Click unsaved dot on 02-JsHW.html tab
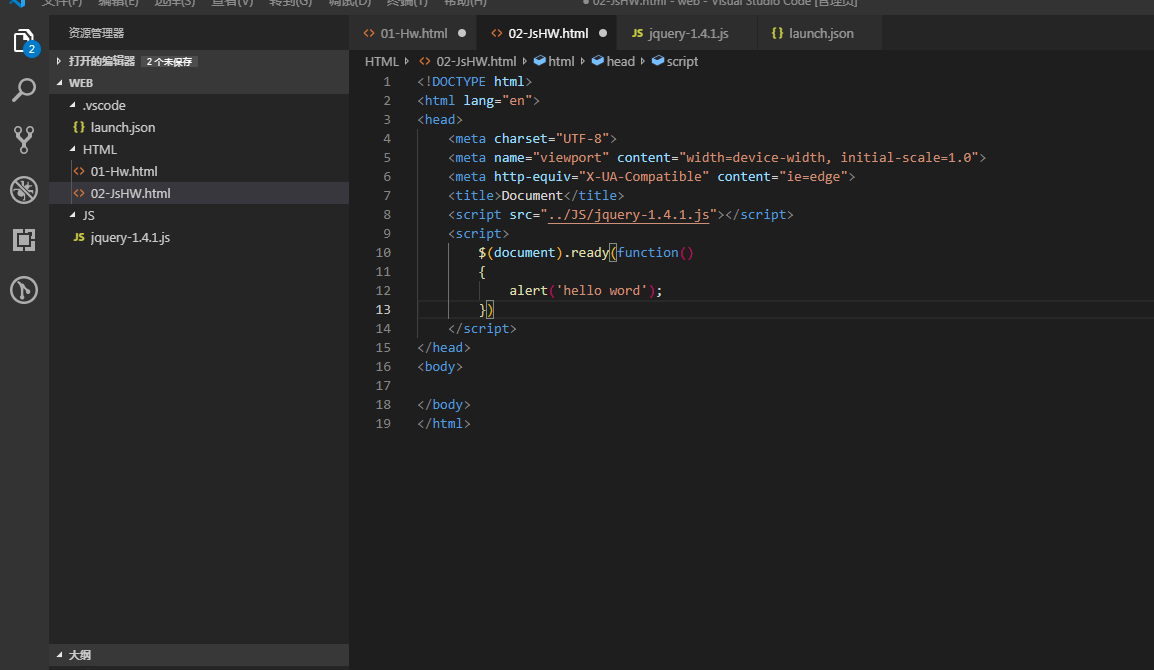 [602, 33]
